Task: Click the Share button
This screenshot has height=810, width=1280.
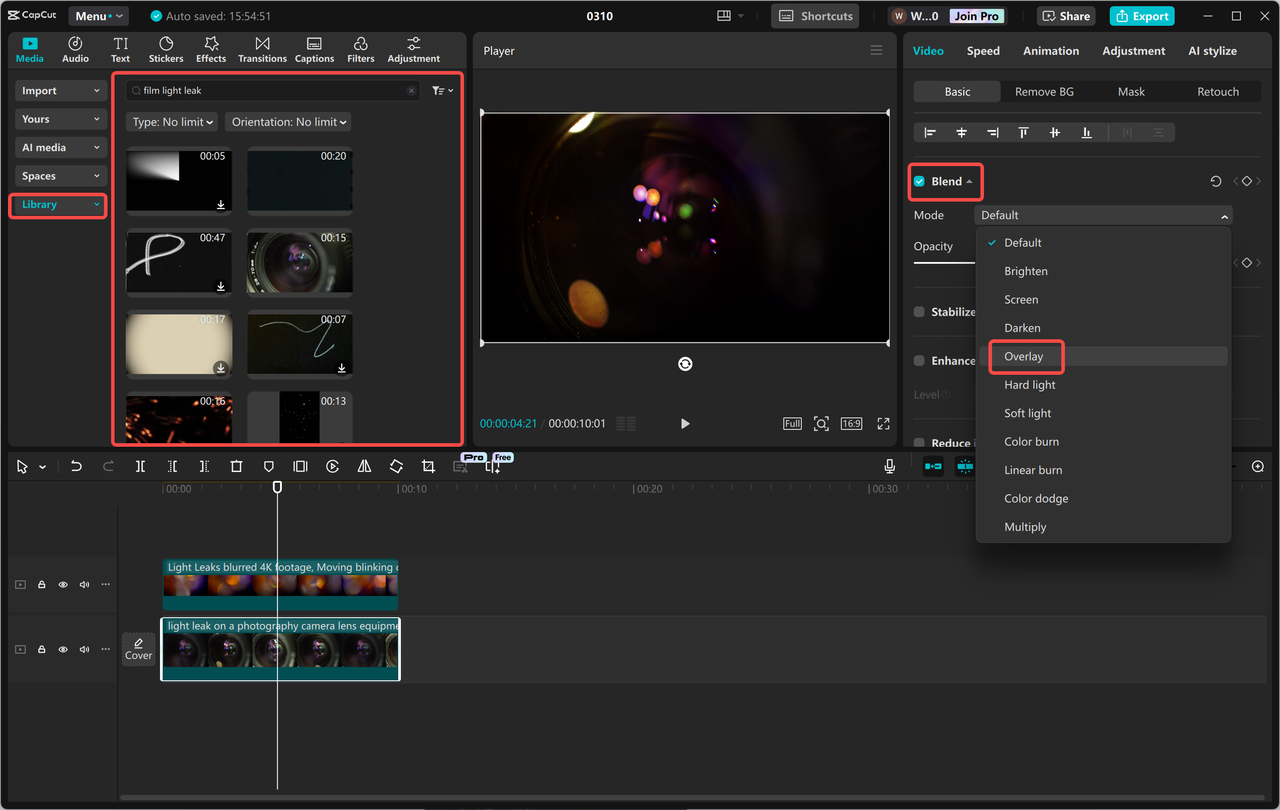Action: click(1065, 16)
